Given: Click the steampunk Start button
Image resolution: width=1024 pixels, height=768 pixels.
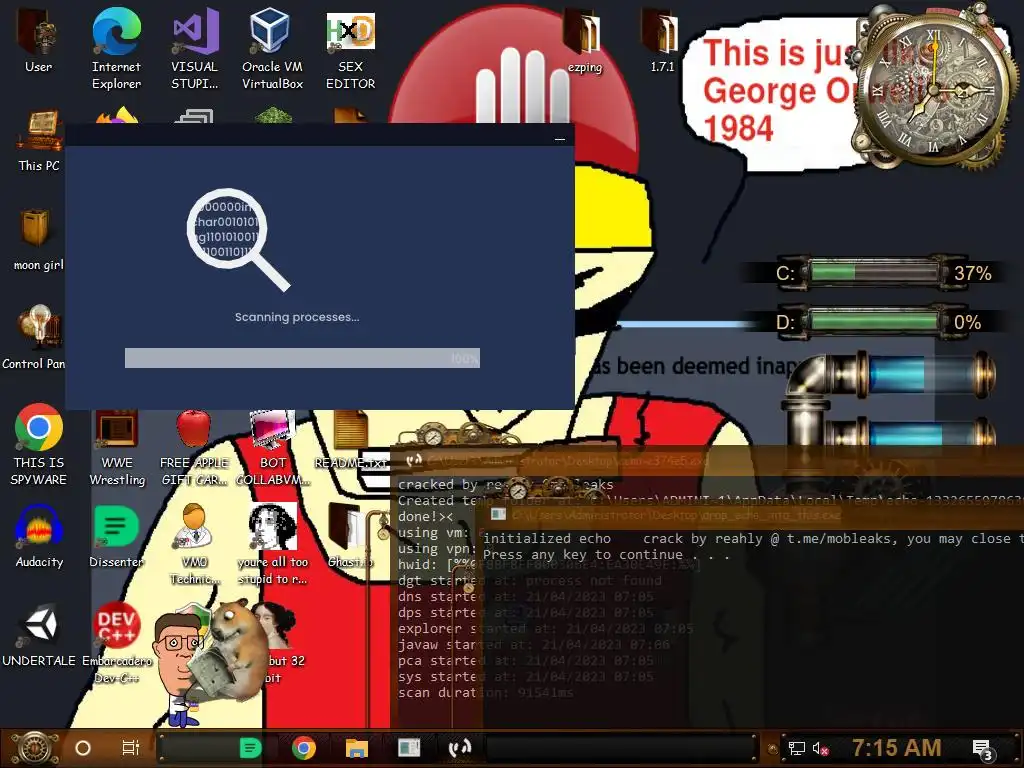Looking at the screenshot, I should [35, 748].
